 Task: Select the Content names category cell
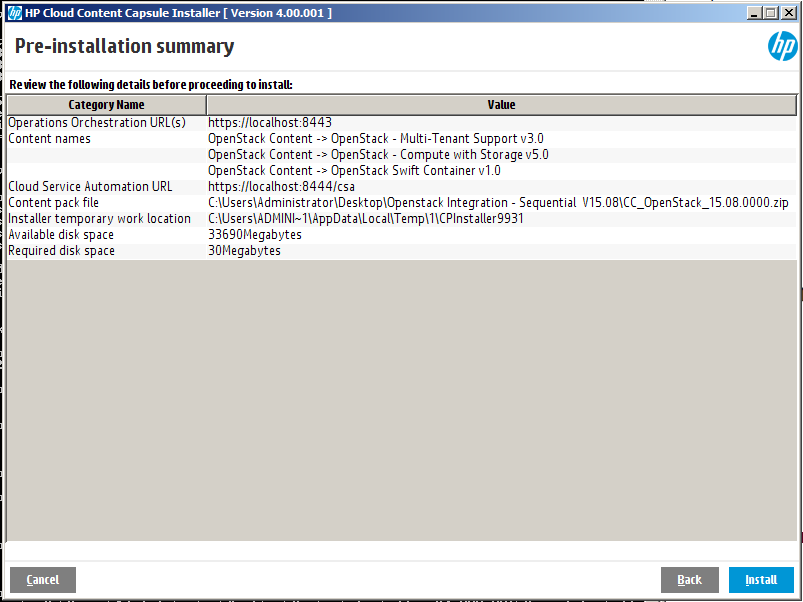(x=50, y=139)
